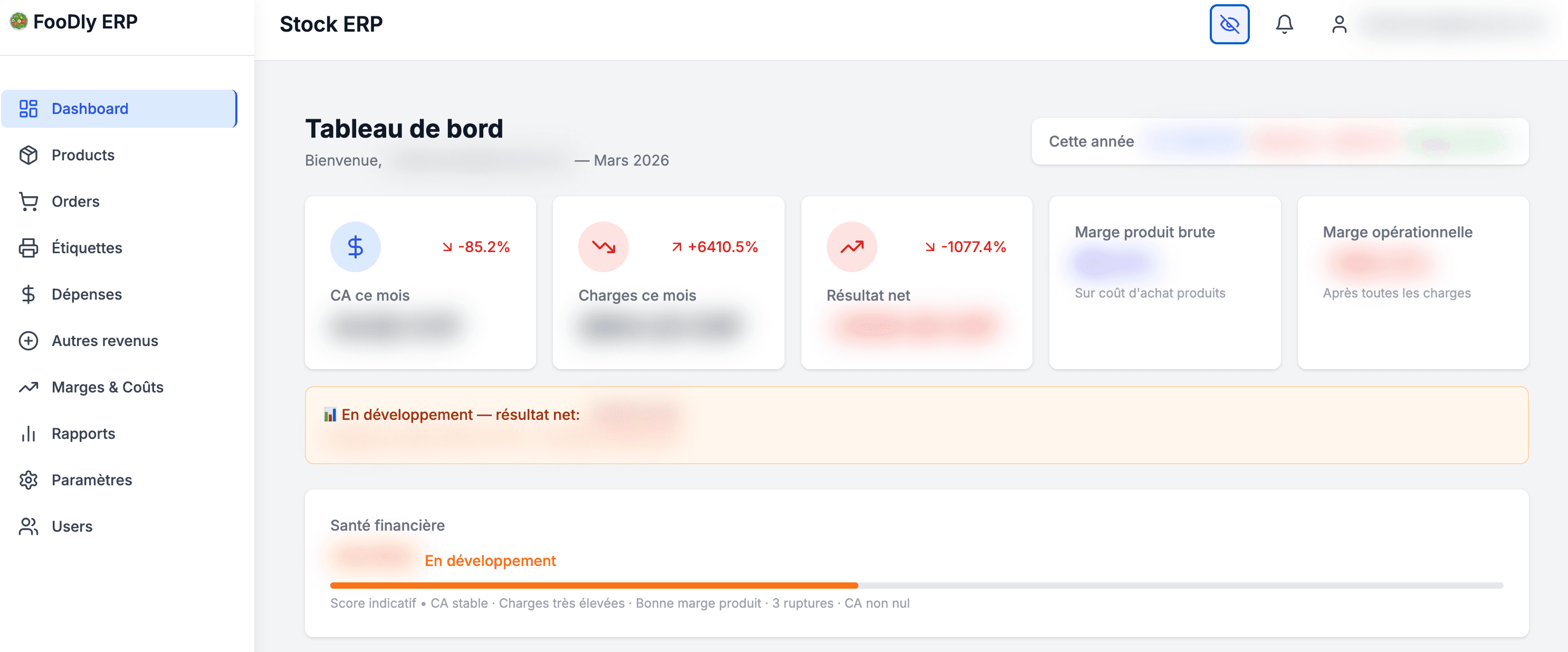Click the Résultat net trend icon
Viewport: 1568px width, 652px height.
point(852,246)
